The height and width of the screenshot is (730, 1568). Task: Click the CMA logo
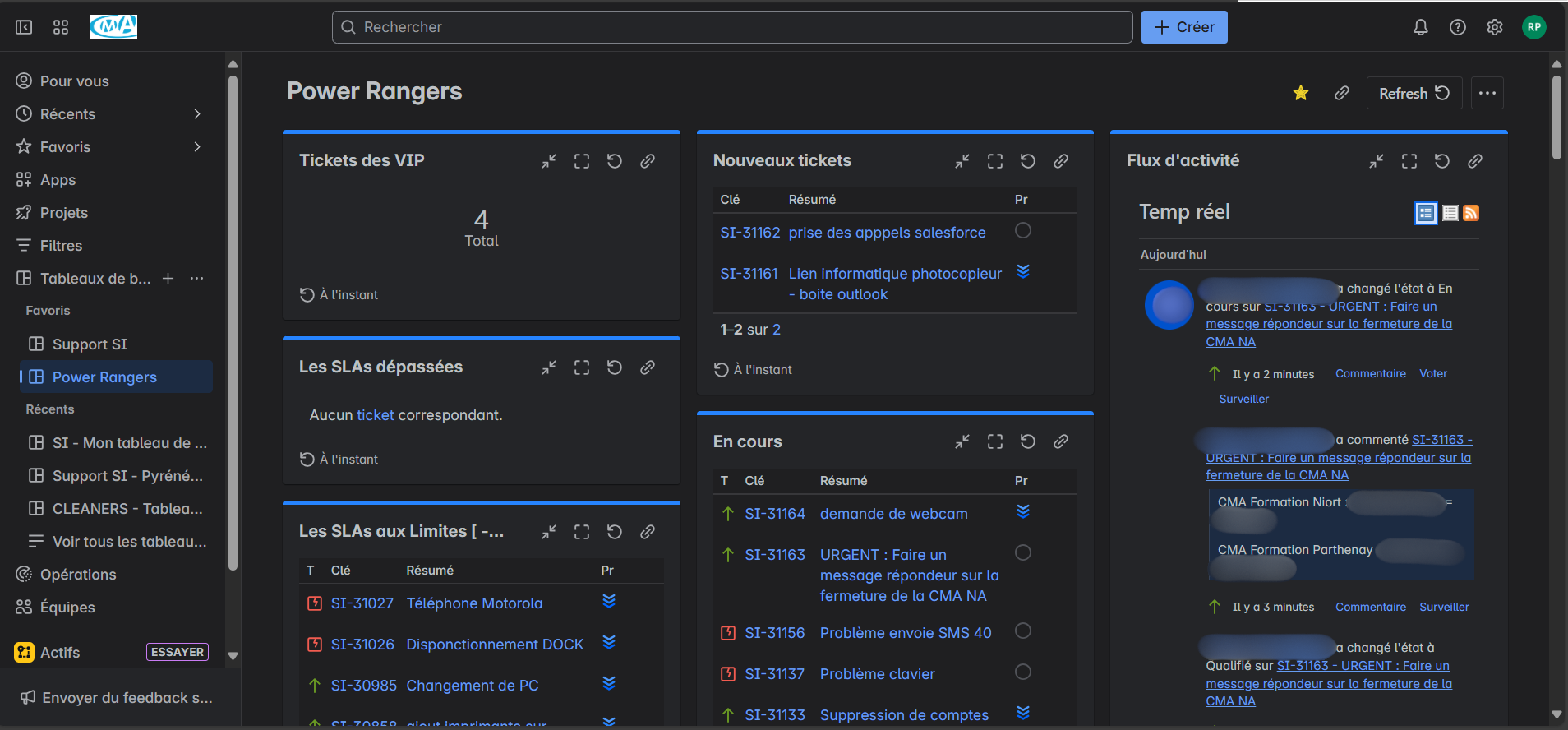pos(113,27)
